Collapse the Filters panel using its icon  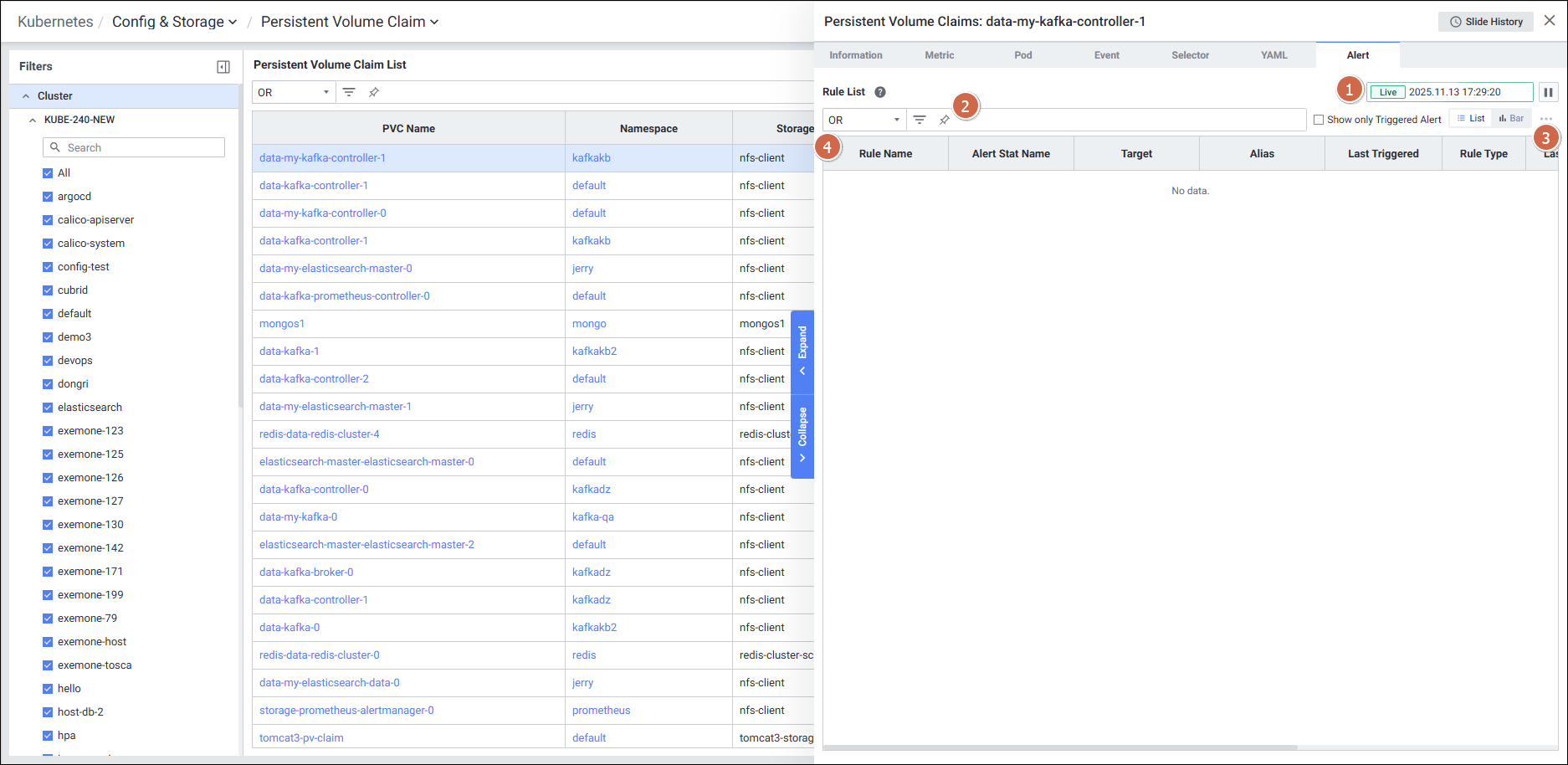pos(223,67)
